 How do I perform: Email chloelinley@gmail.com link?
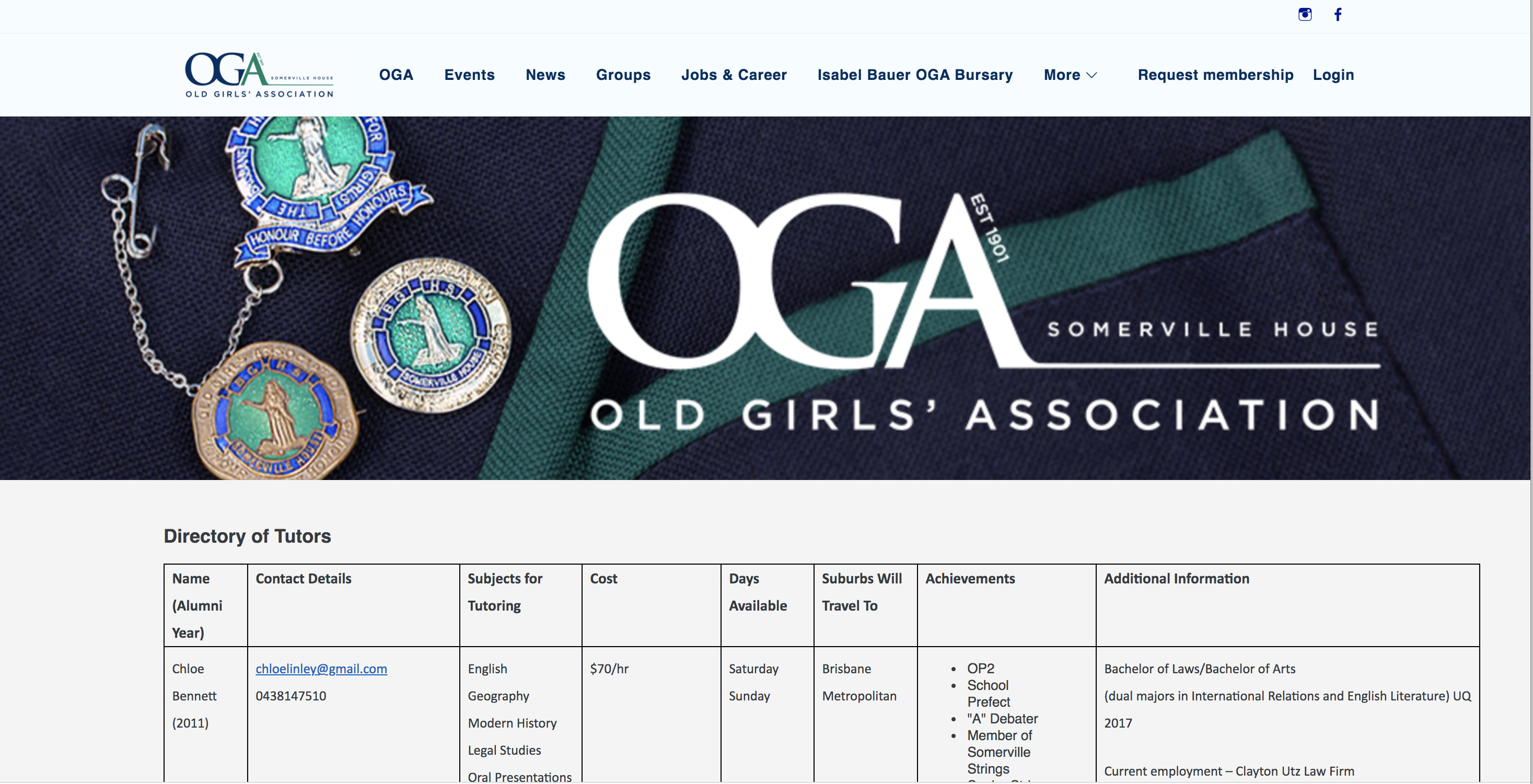tap(321, 669)
